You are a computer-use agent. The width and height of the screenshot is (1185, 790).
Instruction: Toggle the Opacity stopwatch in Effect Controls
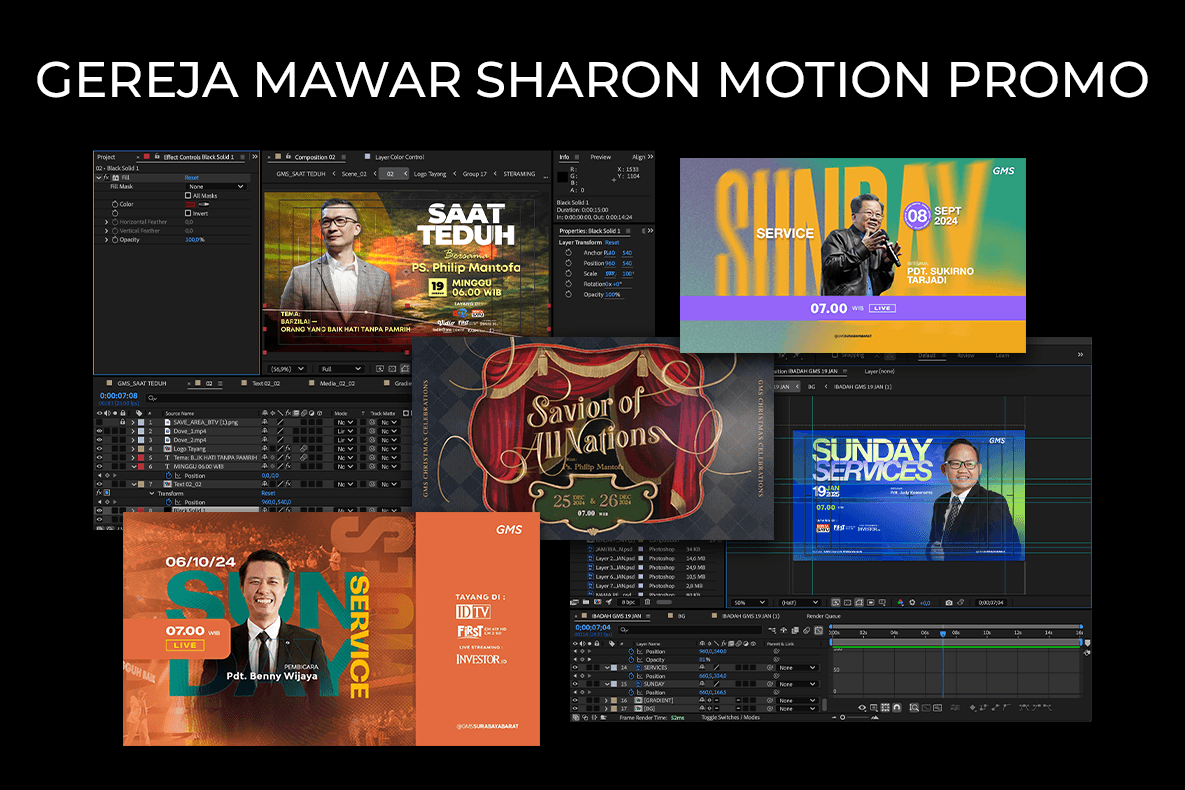115,240
